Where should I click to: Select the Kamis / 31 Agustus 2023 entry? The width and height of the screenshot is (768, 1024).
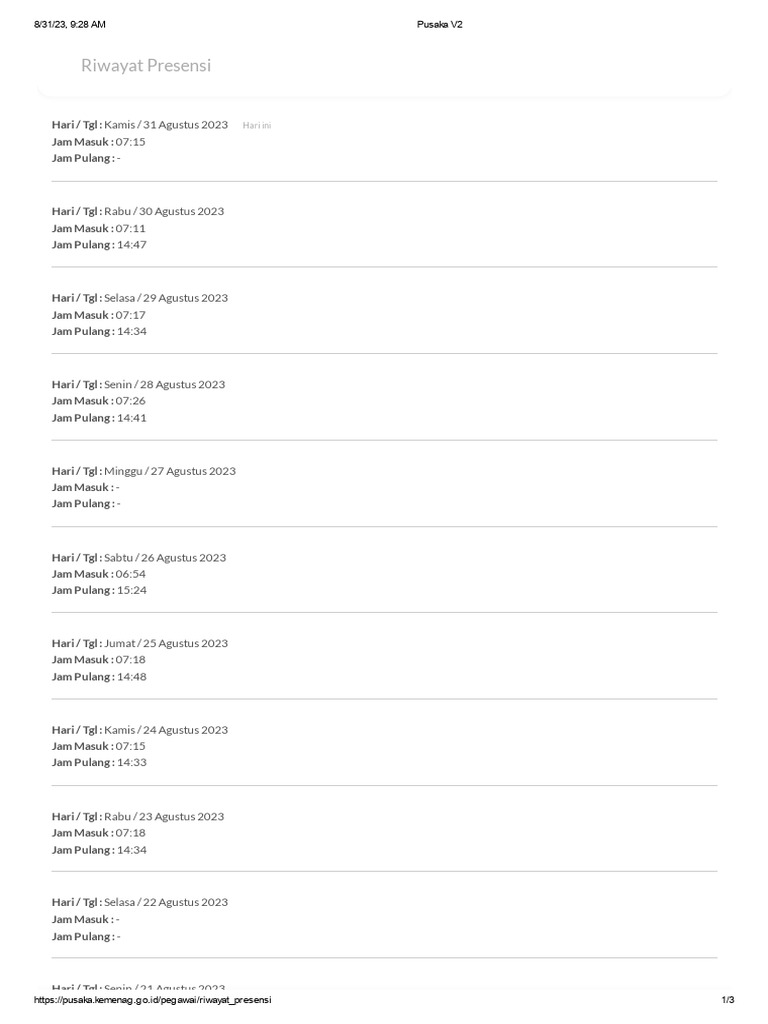pos(166,125)
